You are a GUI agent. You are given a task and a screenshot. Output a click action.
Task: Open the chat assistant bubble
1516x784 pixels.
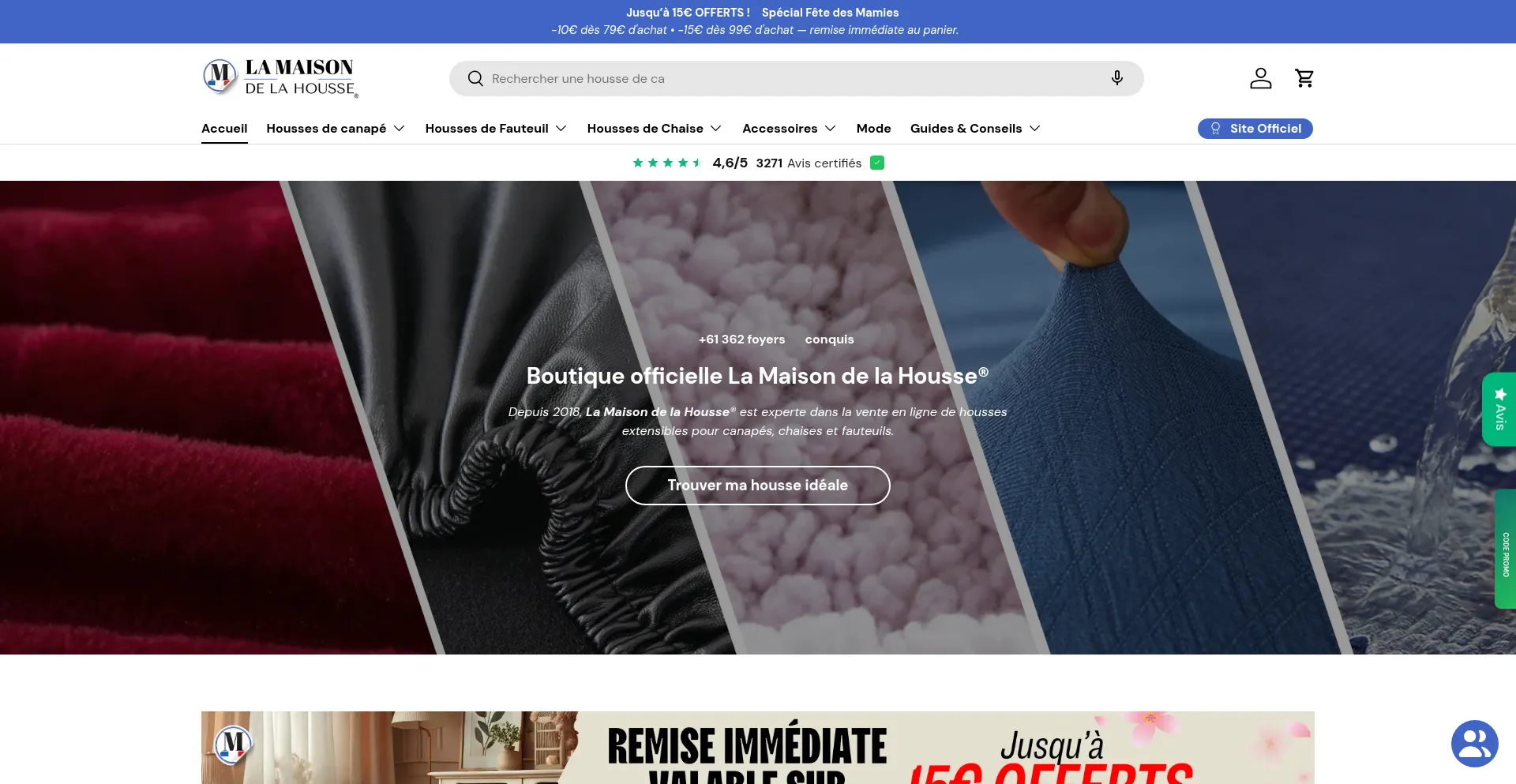pos(1473,743)
